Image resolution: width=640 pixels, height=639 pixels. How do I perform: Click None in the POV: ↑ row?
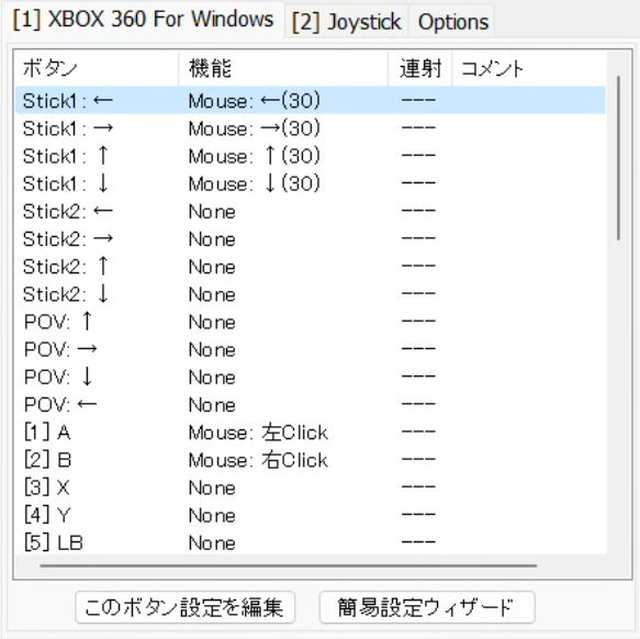[212, 322]
